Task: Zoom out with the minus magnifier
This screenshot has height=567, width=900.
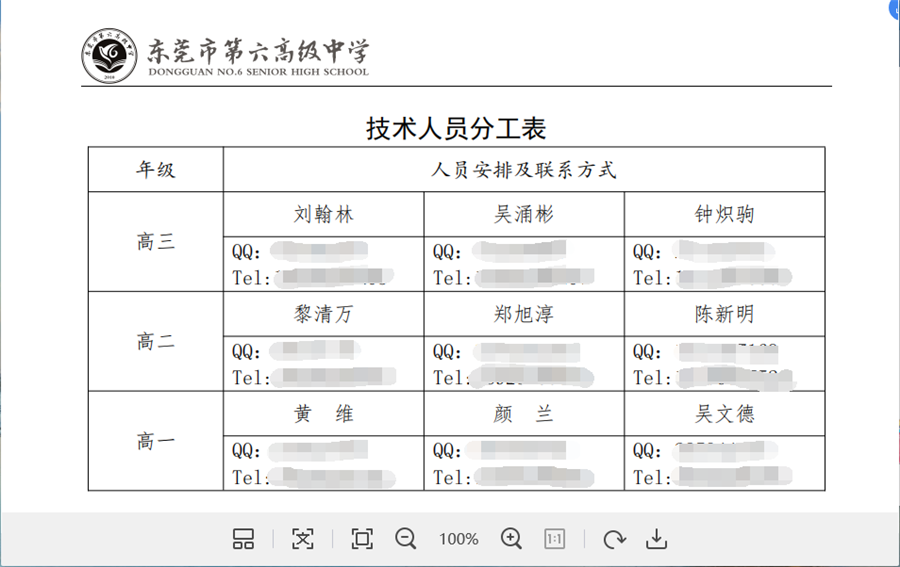Action: 406,539
